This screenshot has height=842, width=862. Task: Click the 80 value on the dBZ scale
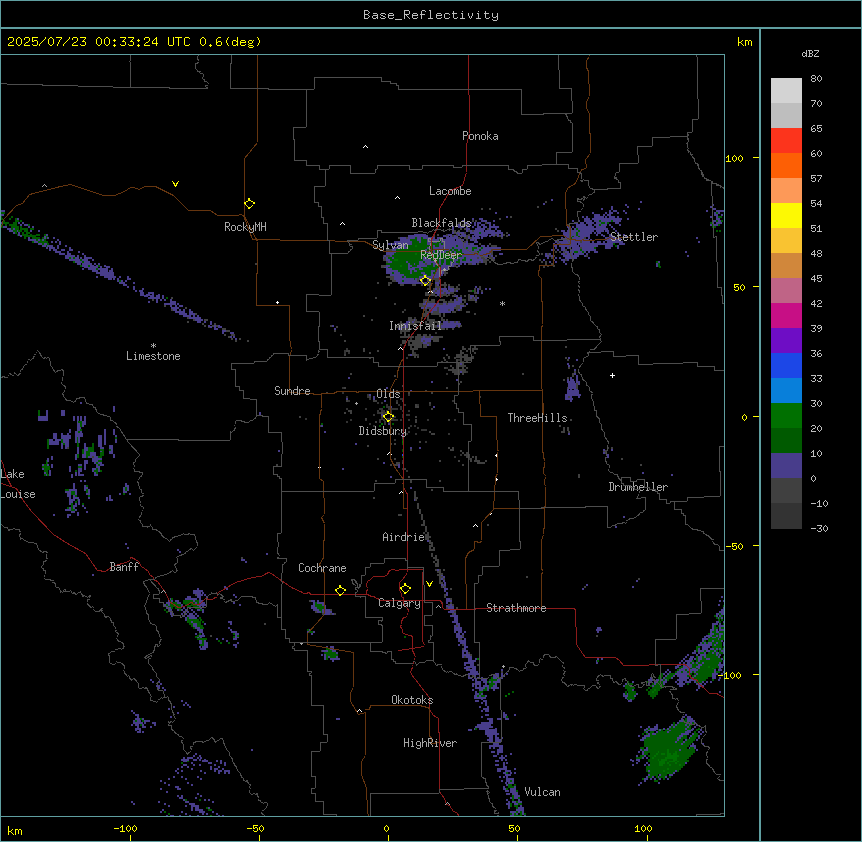816,79
